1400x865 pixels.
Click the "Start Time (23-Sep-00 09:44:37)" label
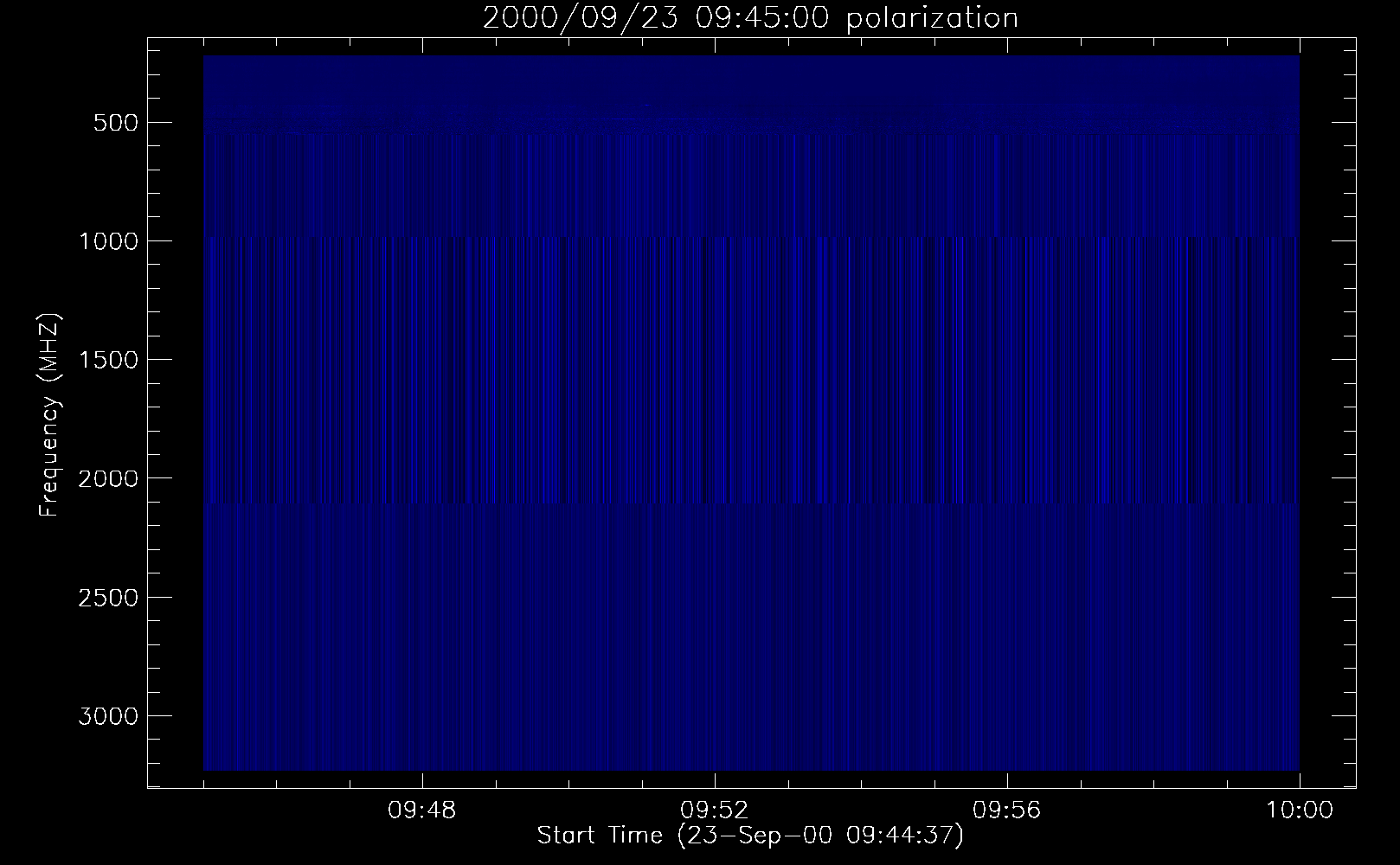[x=750, y=836]
